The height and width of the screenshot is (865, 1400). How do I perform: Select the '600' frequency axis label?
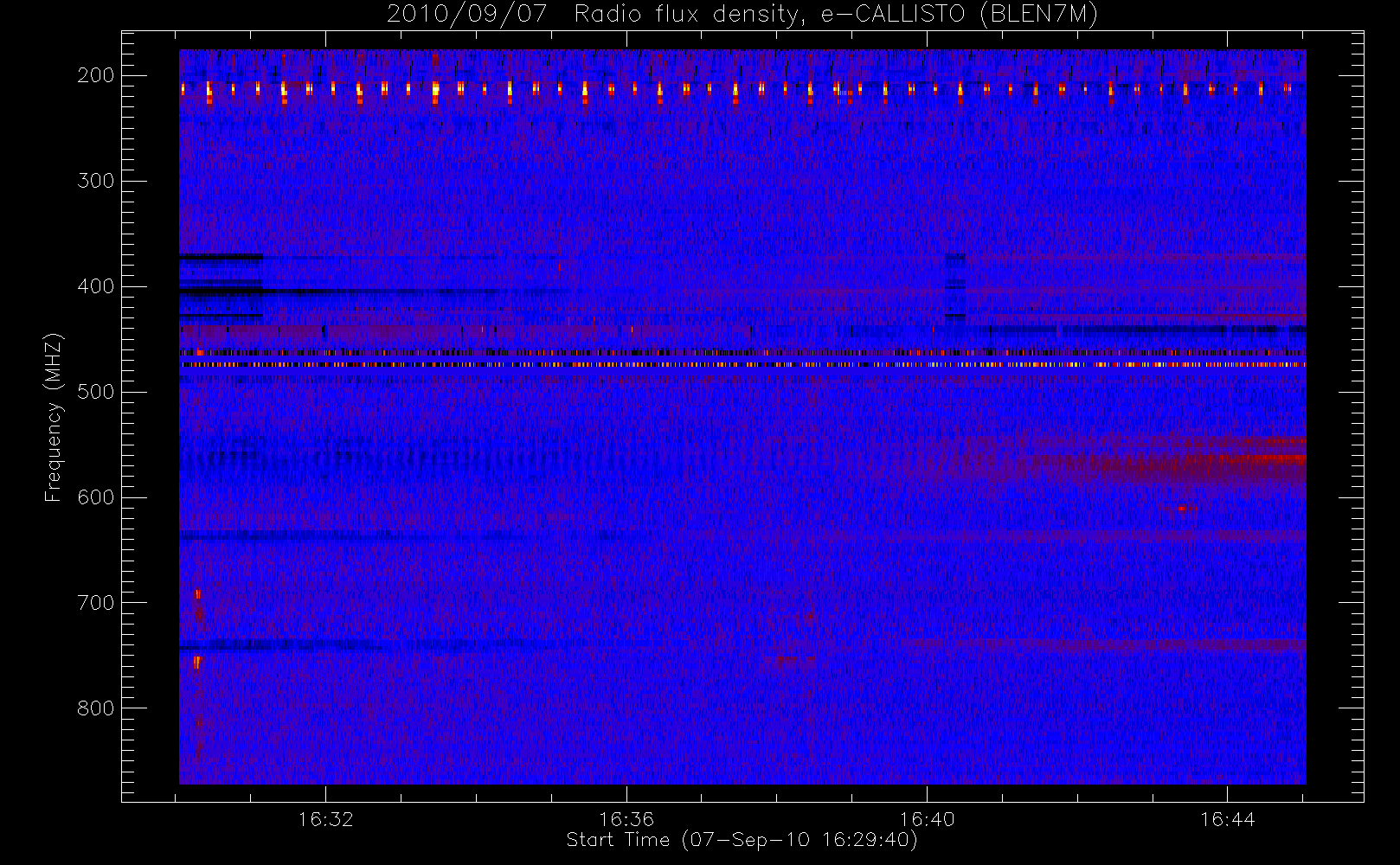[x=95, y=497]
